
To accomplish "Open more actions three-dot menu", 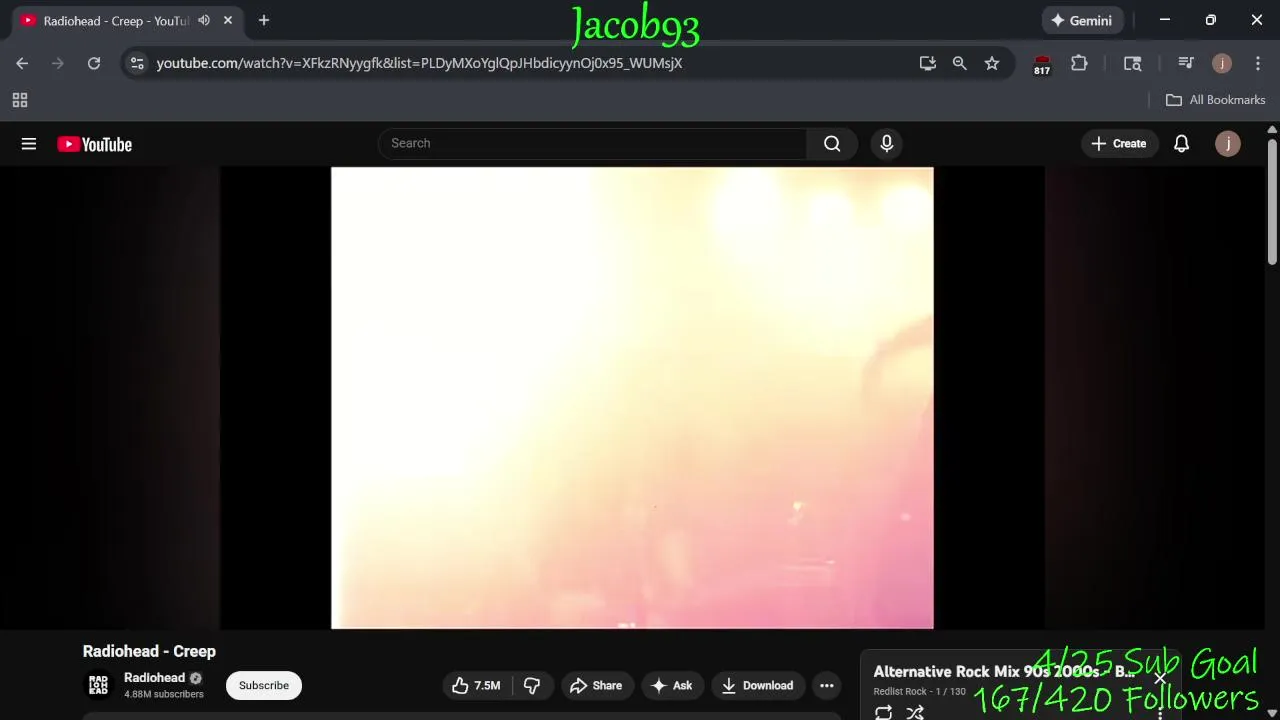I will 827,685.
